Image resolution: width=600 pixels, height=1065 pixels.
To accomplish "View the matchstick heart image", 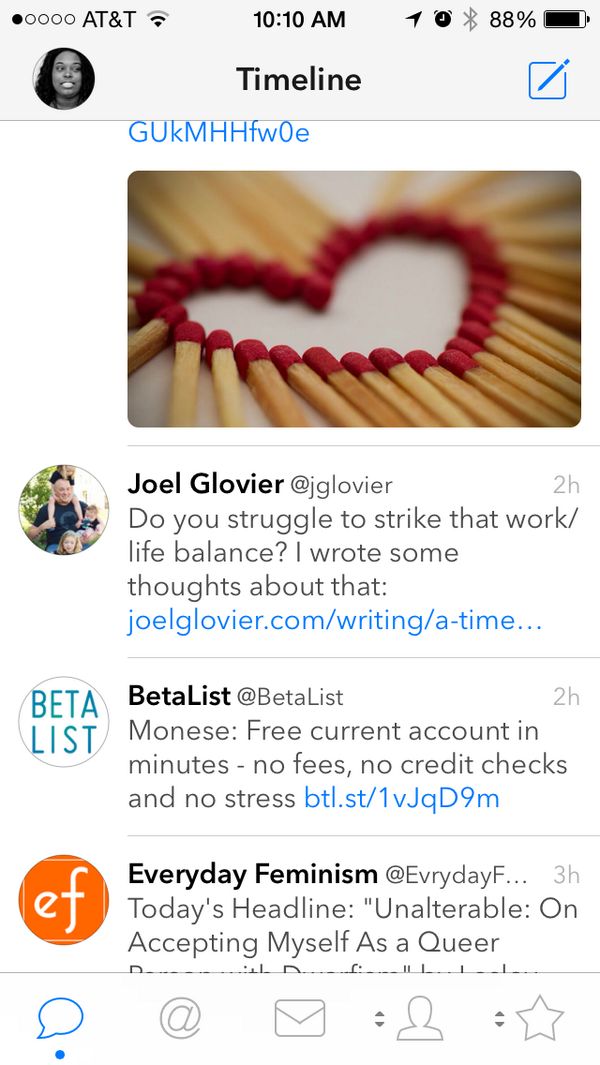I will point(354,299).
